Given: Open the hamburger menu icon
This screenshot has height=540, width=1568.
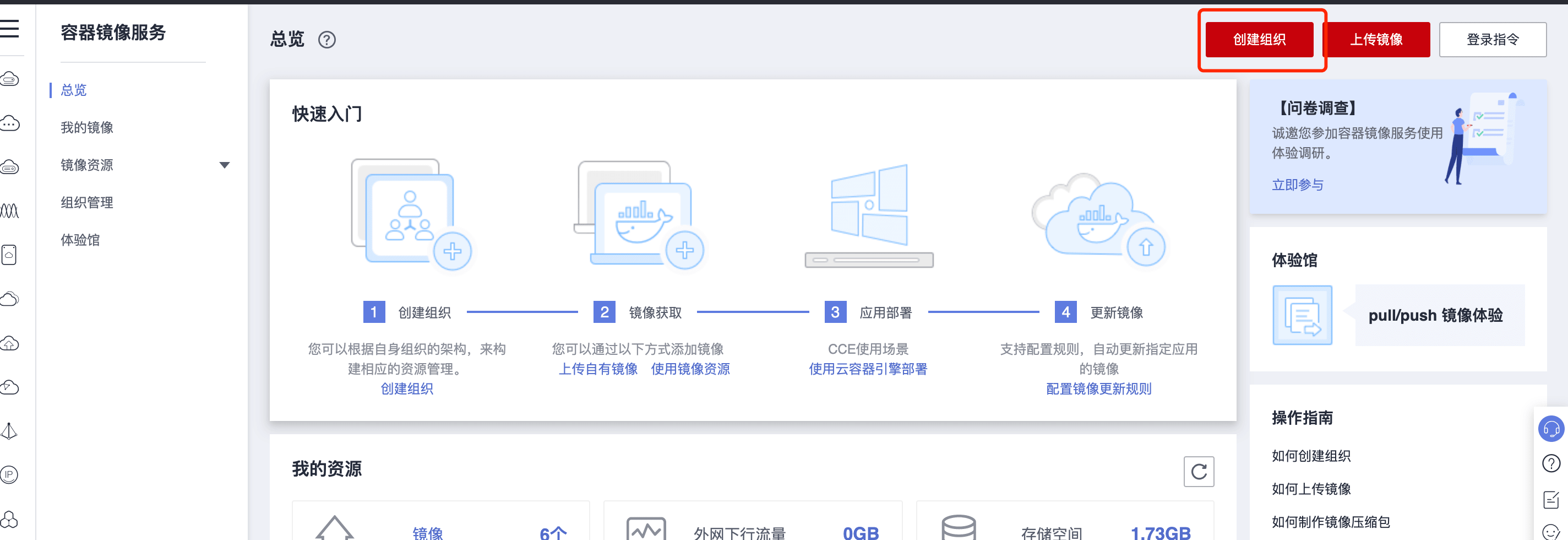Looking at the screenshot, I should coord(9,29).
